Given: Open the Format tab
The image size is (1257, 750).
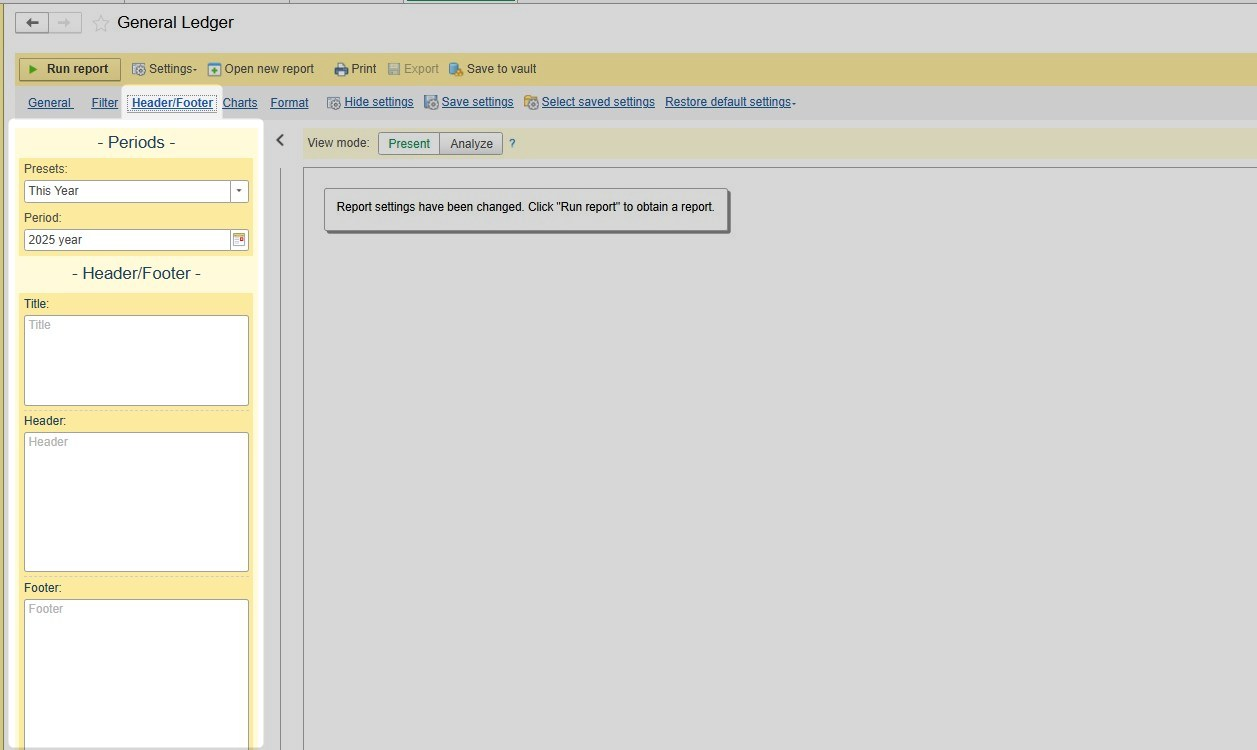Looking at the screenshot, I should [289, 102].
